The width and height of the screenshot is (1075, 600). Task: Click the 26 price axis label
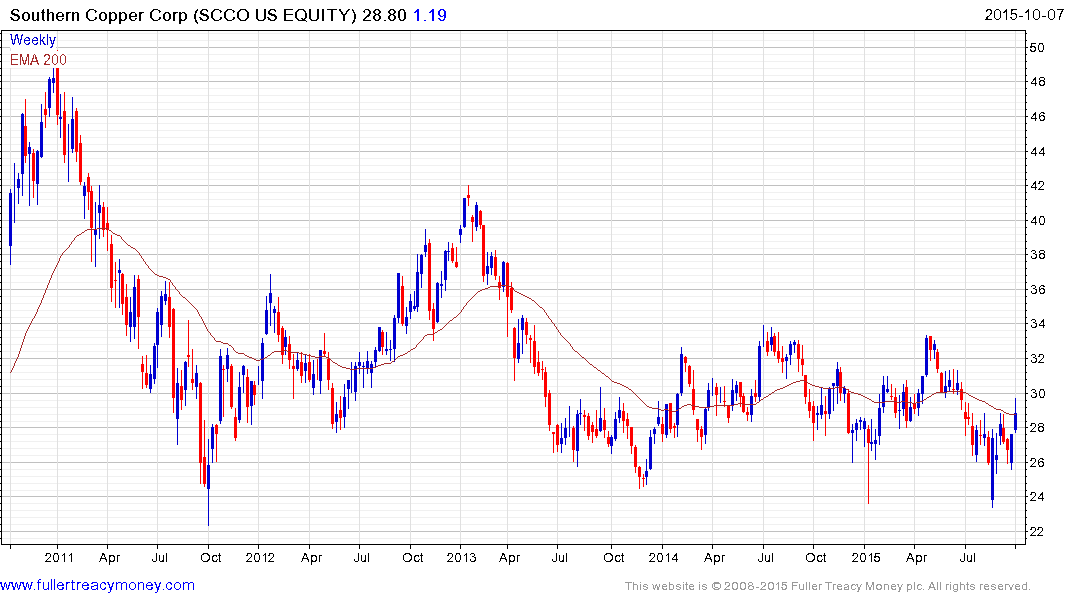(1037, 462)
